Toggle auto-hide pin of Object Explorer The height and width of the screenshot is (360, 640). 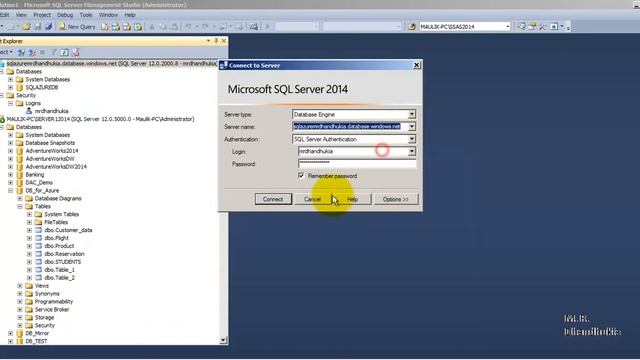[216, 41]
